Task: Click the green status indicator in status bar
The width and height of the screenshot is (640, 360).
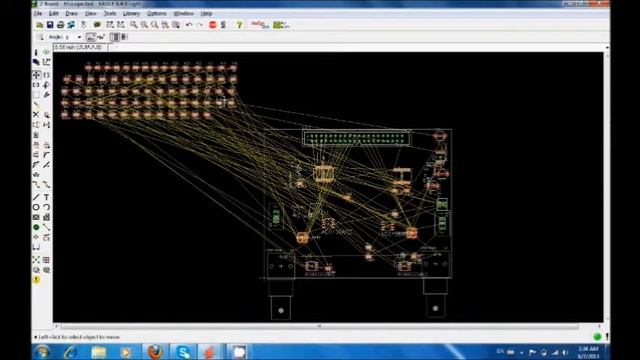Action: (x=597, y=337)
